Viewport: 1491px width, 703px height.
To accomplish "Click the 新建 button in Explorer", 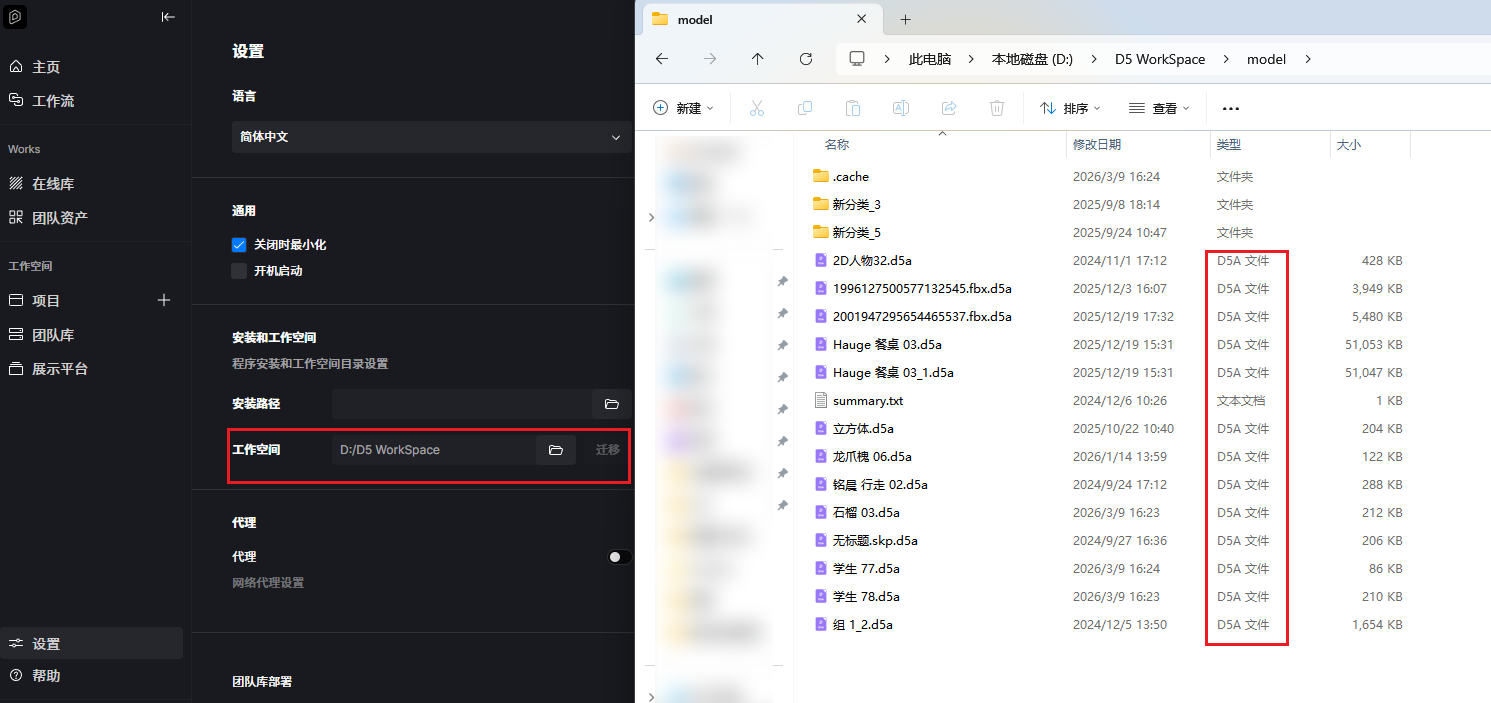I will point(683,108).
